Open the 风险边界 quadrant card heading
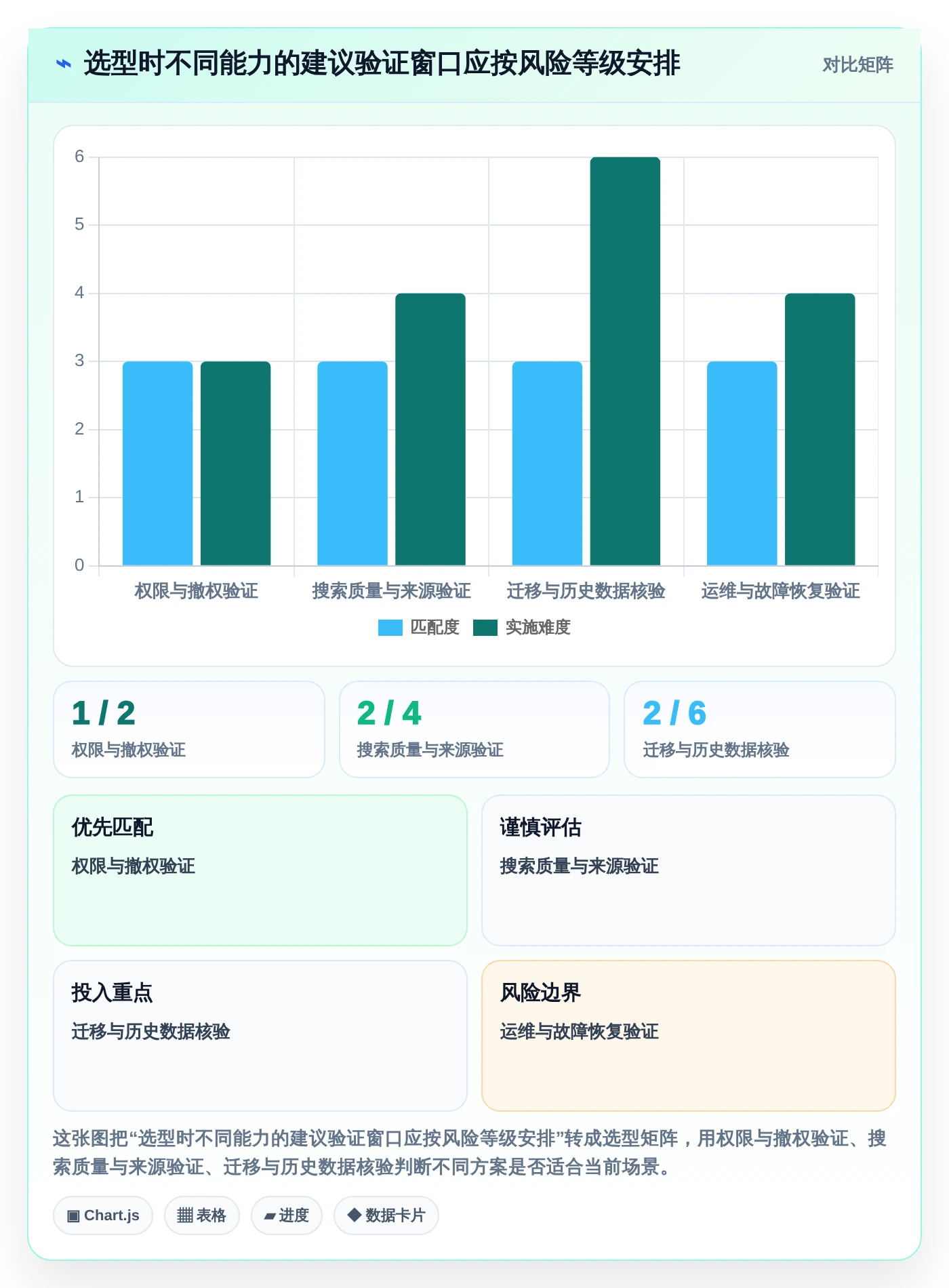 [x=540, y=993]
